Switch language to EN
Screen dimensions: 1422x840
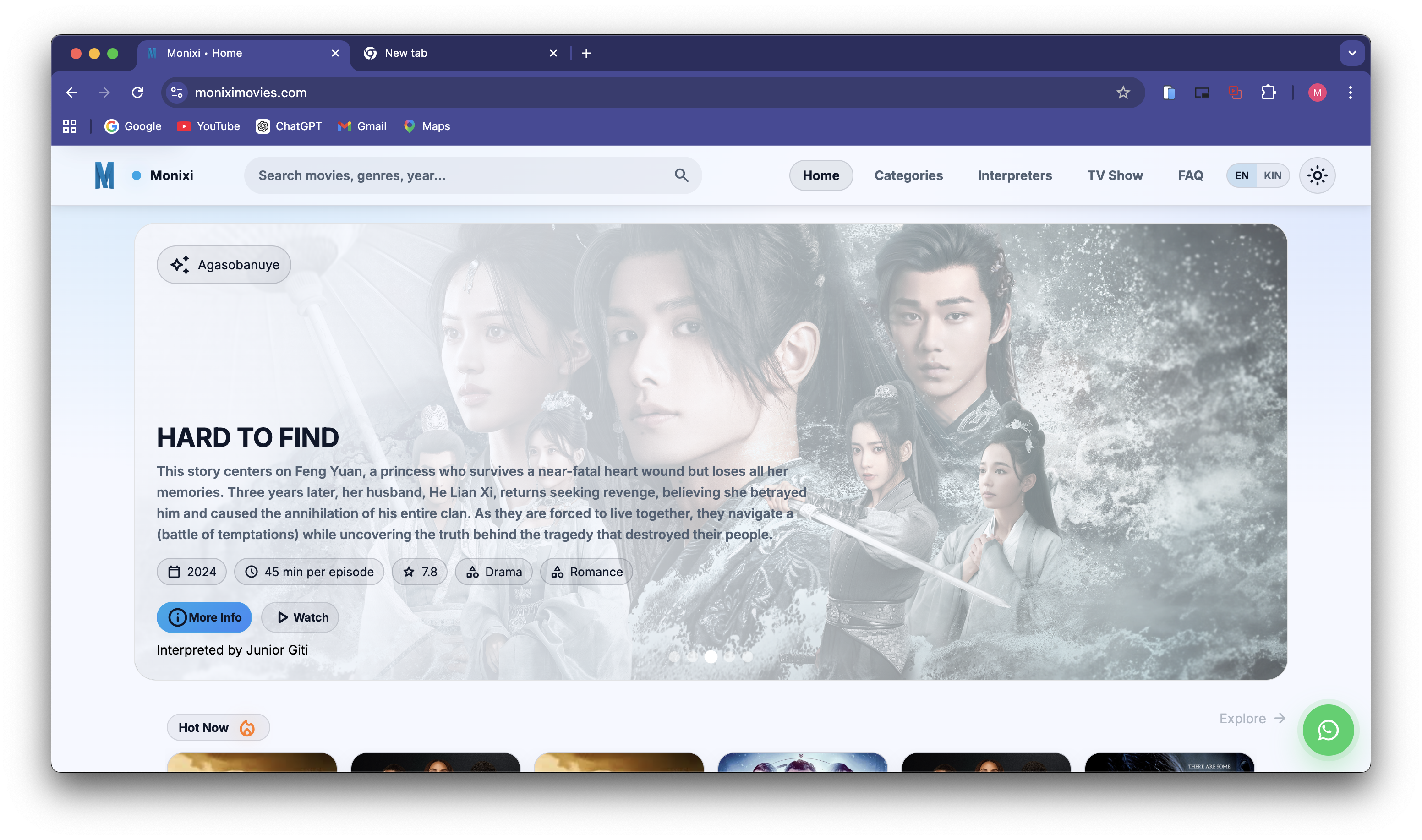tap(1242, 175)
